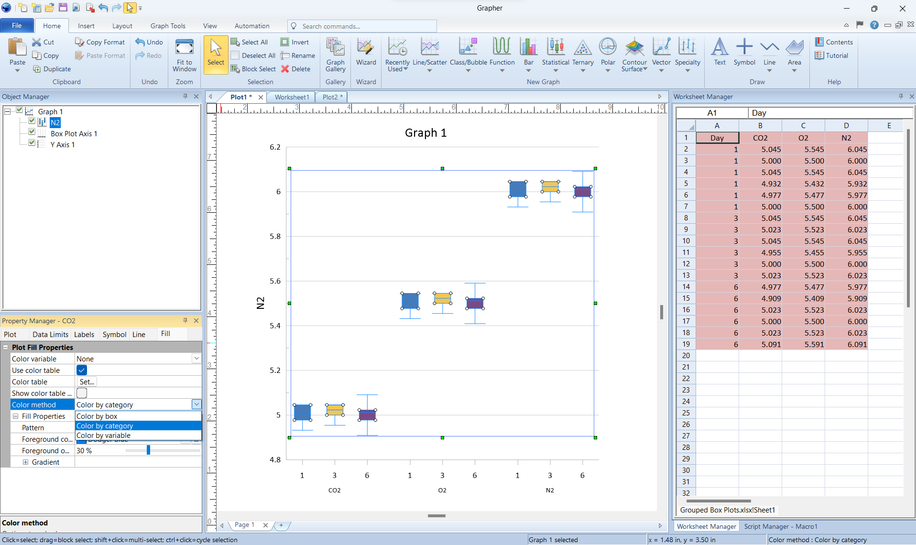Open the Graph Gallery
Viewport: 916px width, 545px height.
pyautogui.click(x=335, y=53)
